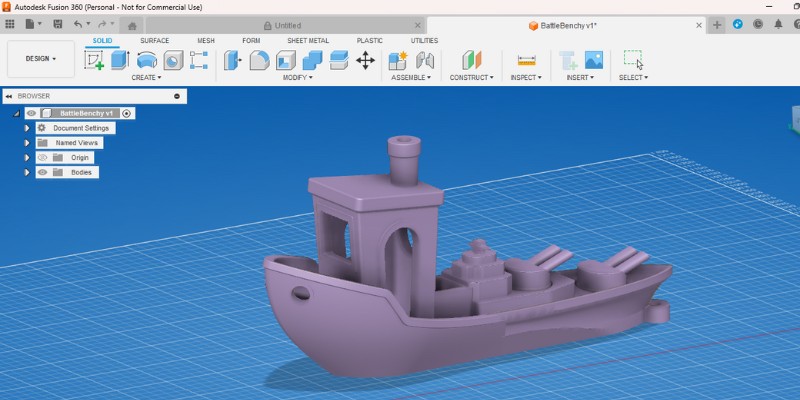Expand the CONSTRUCT menu
The width and height of the screenshot is (800, 400).
471,78
